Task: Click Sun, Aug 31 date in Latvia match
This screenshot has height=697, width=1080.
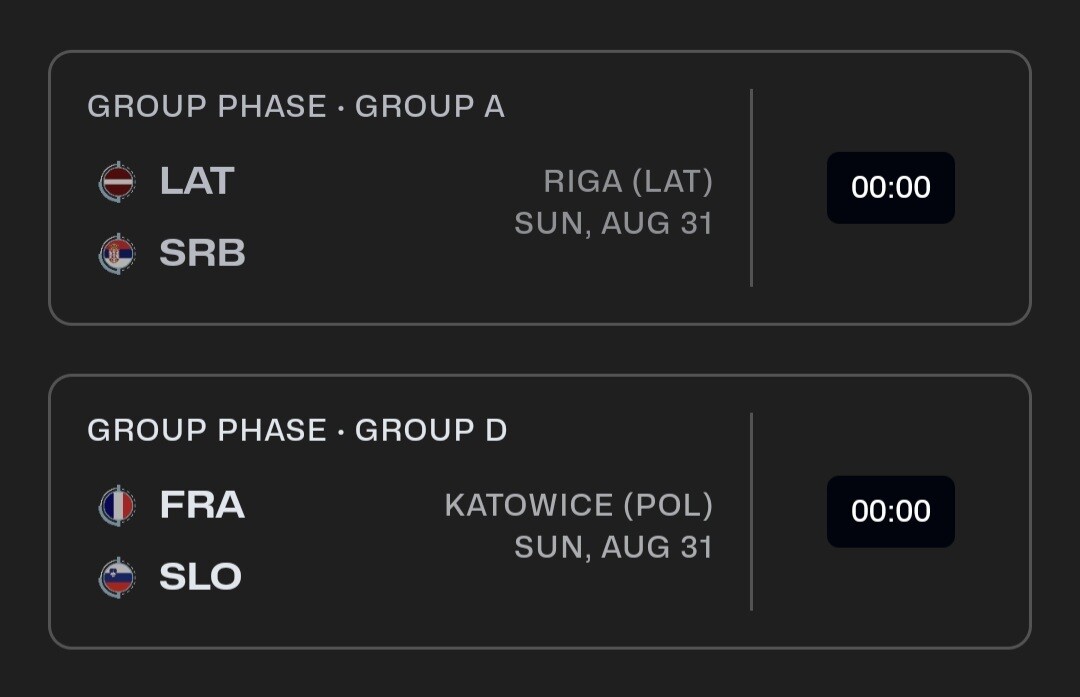Action: coord(613,223)
